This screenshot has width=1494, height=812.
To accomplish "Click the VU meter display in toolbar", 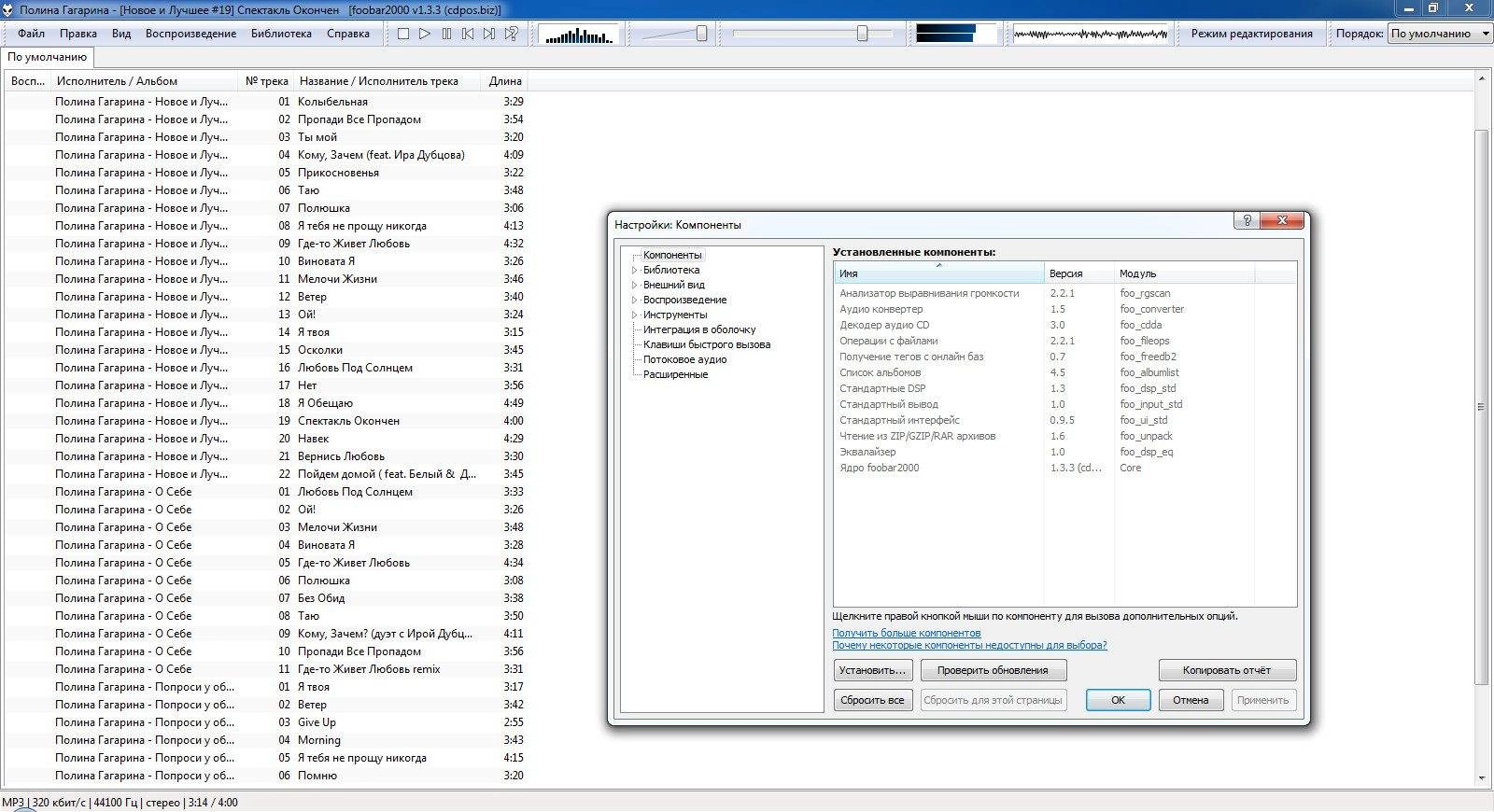I will tap(956, 34).
